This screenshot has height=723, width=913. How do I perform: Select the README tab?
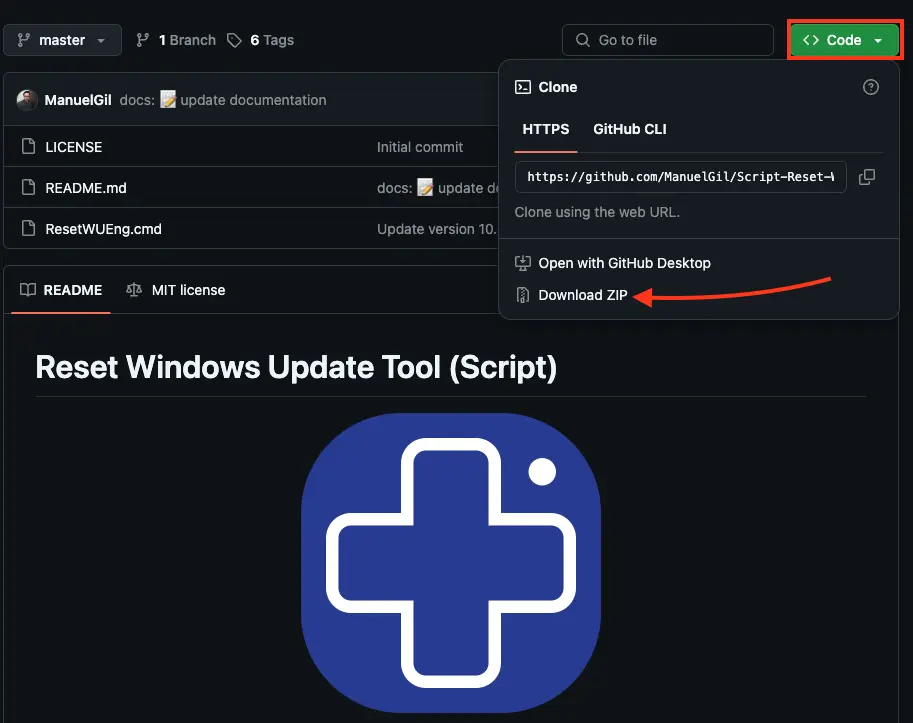pyautogui.click(x=61, y=290)
